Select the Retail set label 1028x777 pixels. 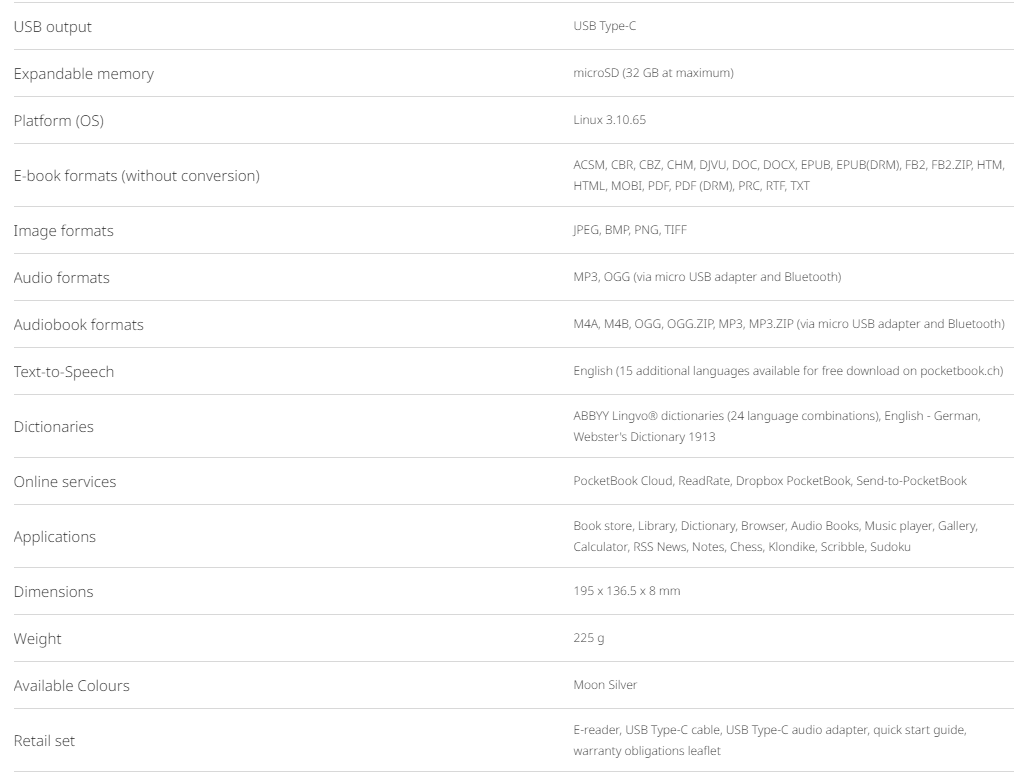point(44,741)
